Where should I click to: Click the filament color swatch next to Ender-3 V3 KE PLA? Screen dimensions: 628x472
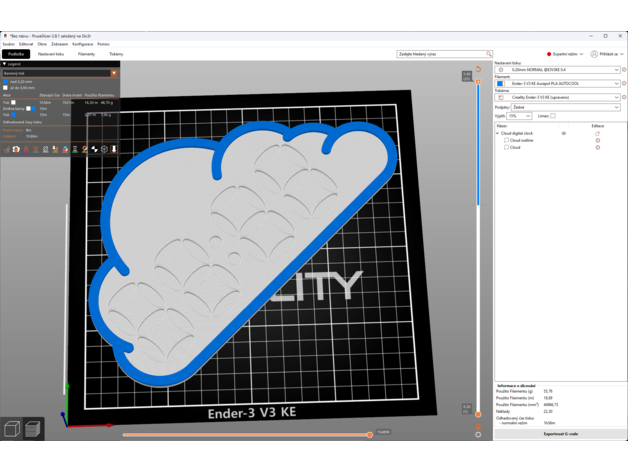(x=501, y=84)
